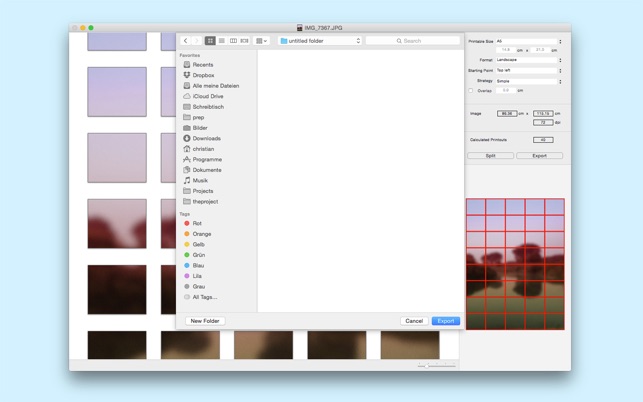Screen dimensions: 643x402
Task: Enable the Overlap checkbox
Action: click(472, 91)
